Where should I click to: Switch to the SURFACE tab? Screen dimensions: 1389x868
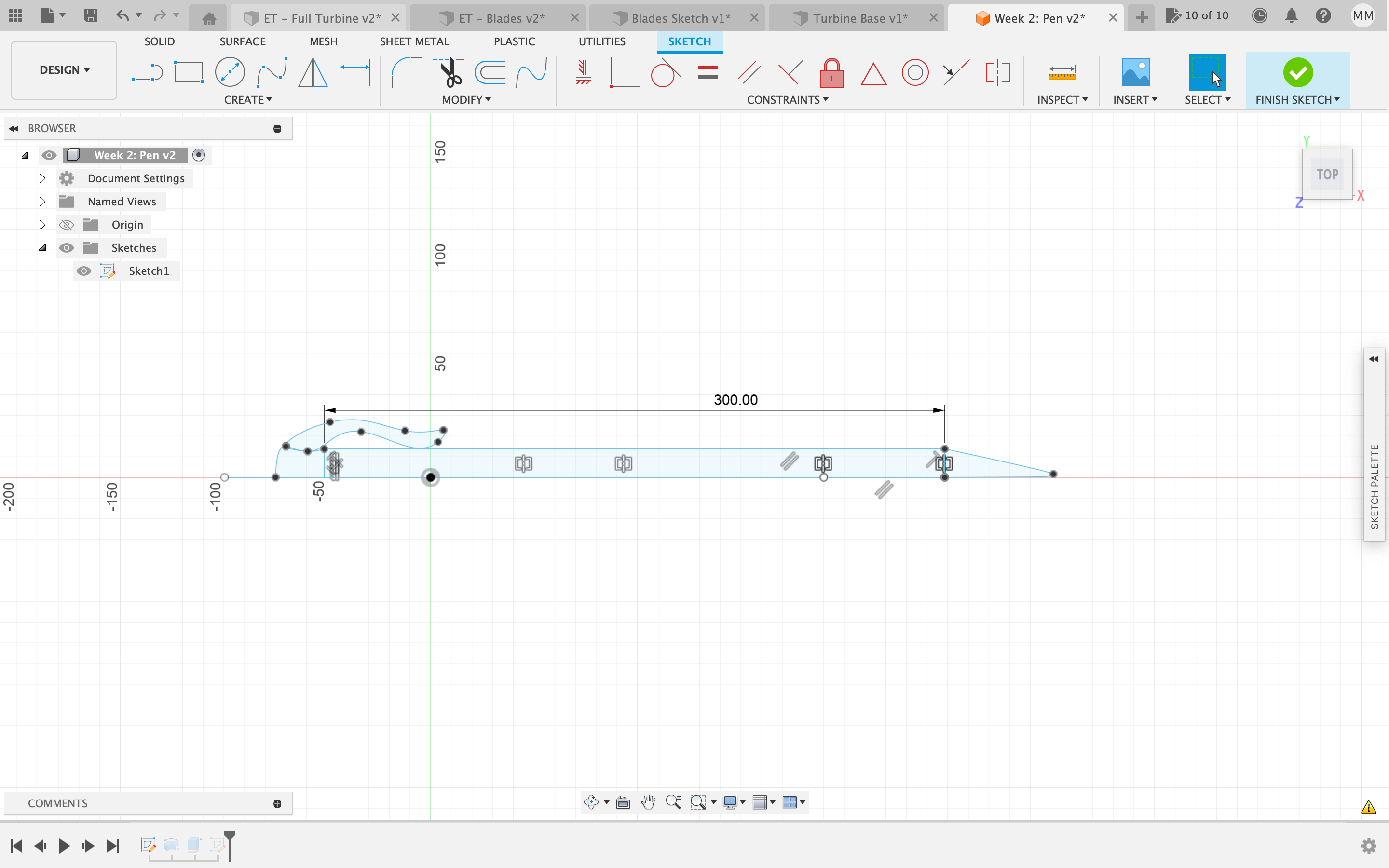(242, 41)
